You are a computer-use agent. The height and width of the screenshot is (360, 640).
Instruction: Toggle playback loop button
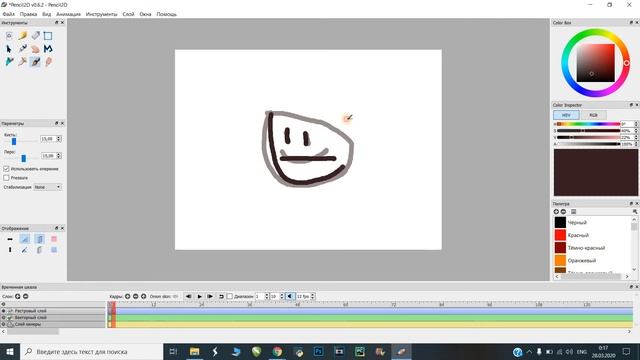(221, 296)
